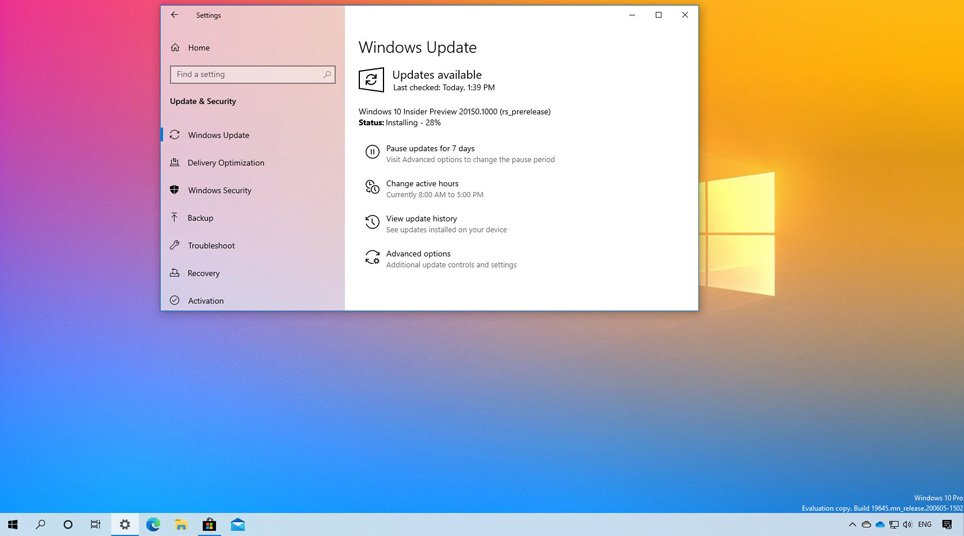The image size is (964, 536).
Task: Click the View update history icon
Action: click(372, 223)
